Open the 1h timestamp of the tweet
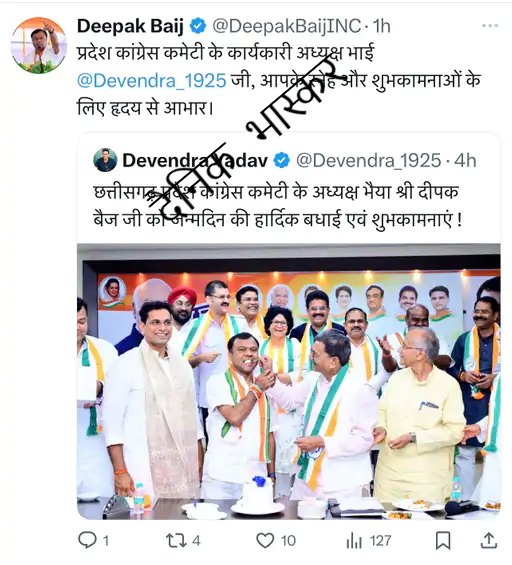The height and width of the screenshot is (565, 512). pyautogui.click(x=382, y=26)
